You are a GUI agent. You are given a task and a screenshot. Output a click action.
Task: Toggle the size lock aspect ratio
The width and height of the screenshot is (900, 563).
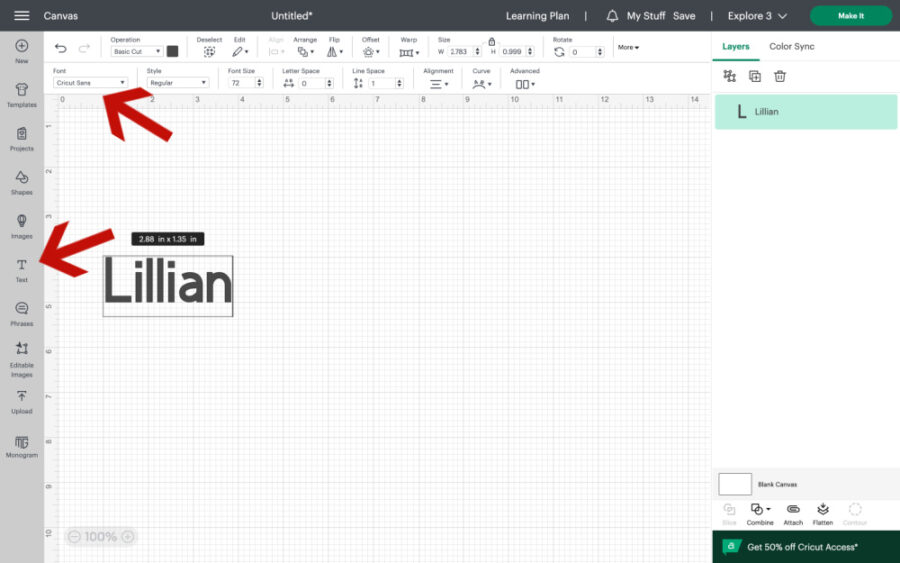tap(491, 41)
